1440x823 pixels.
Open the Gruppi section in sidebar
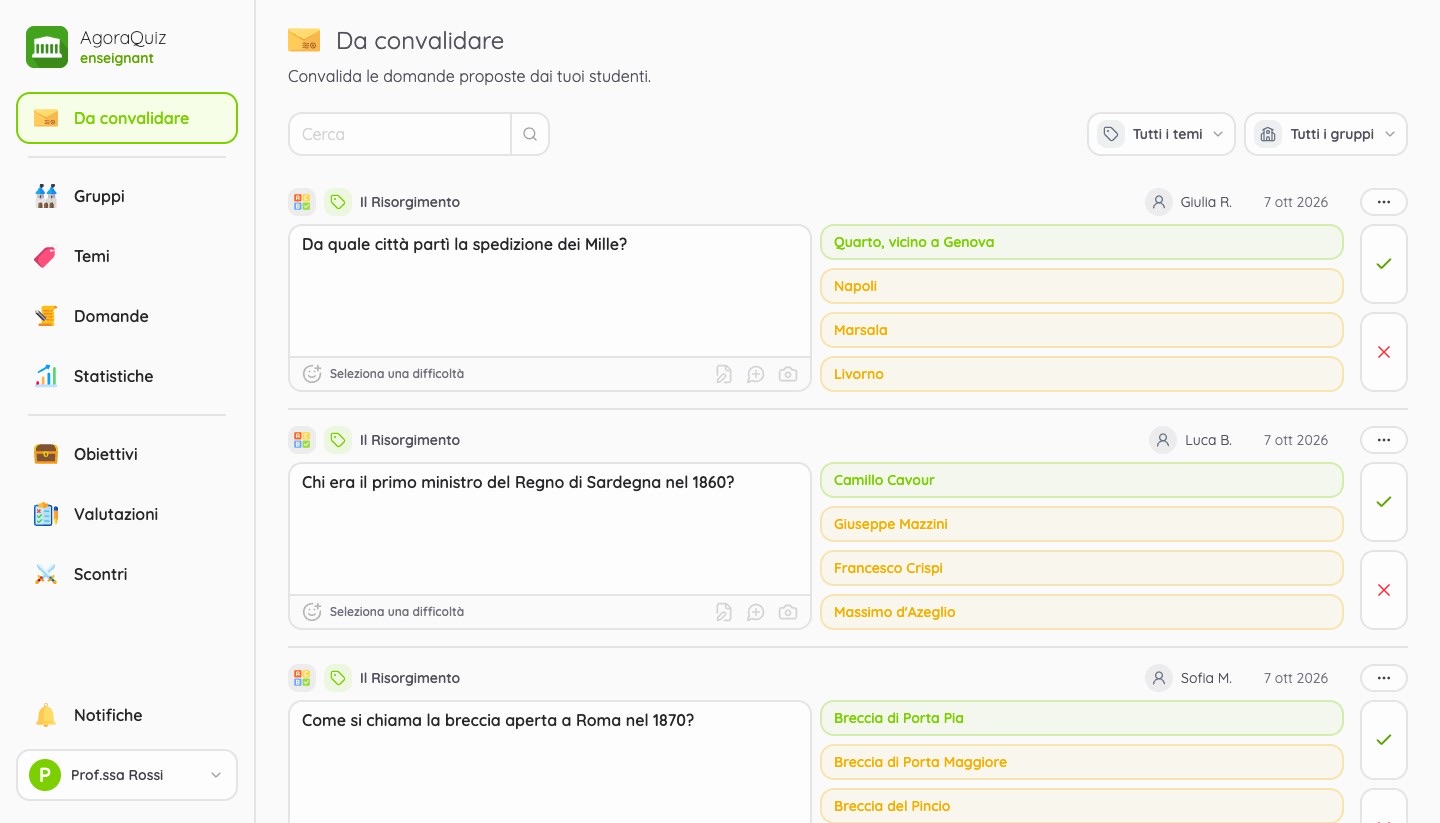coord(127,196)
